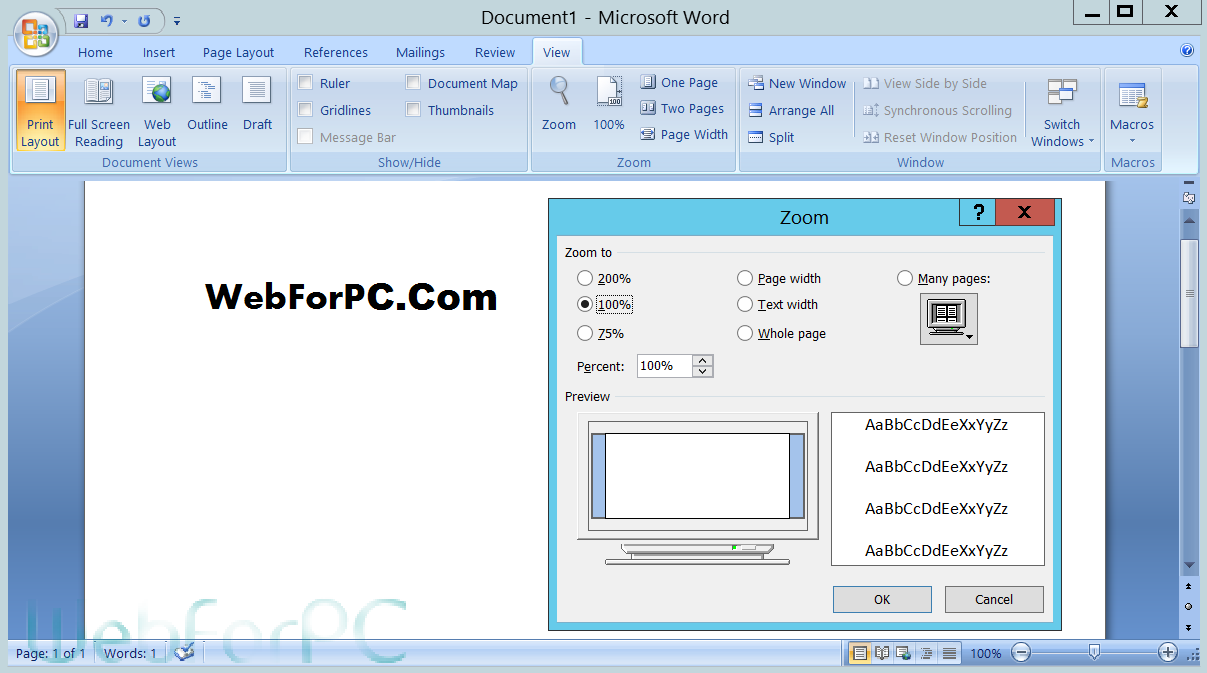
Task: Click Draft view icon in status bar
Action: pos(949,653)
